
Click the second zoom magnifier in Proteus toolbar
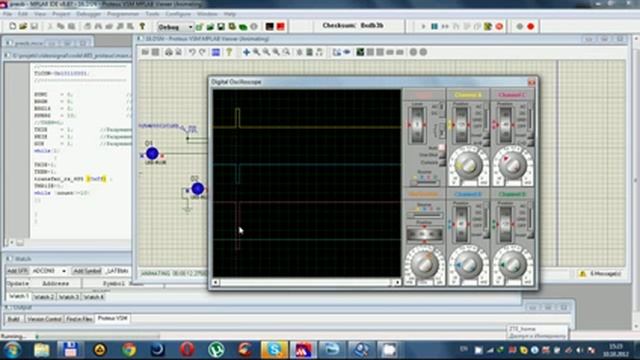pos(267,52)
